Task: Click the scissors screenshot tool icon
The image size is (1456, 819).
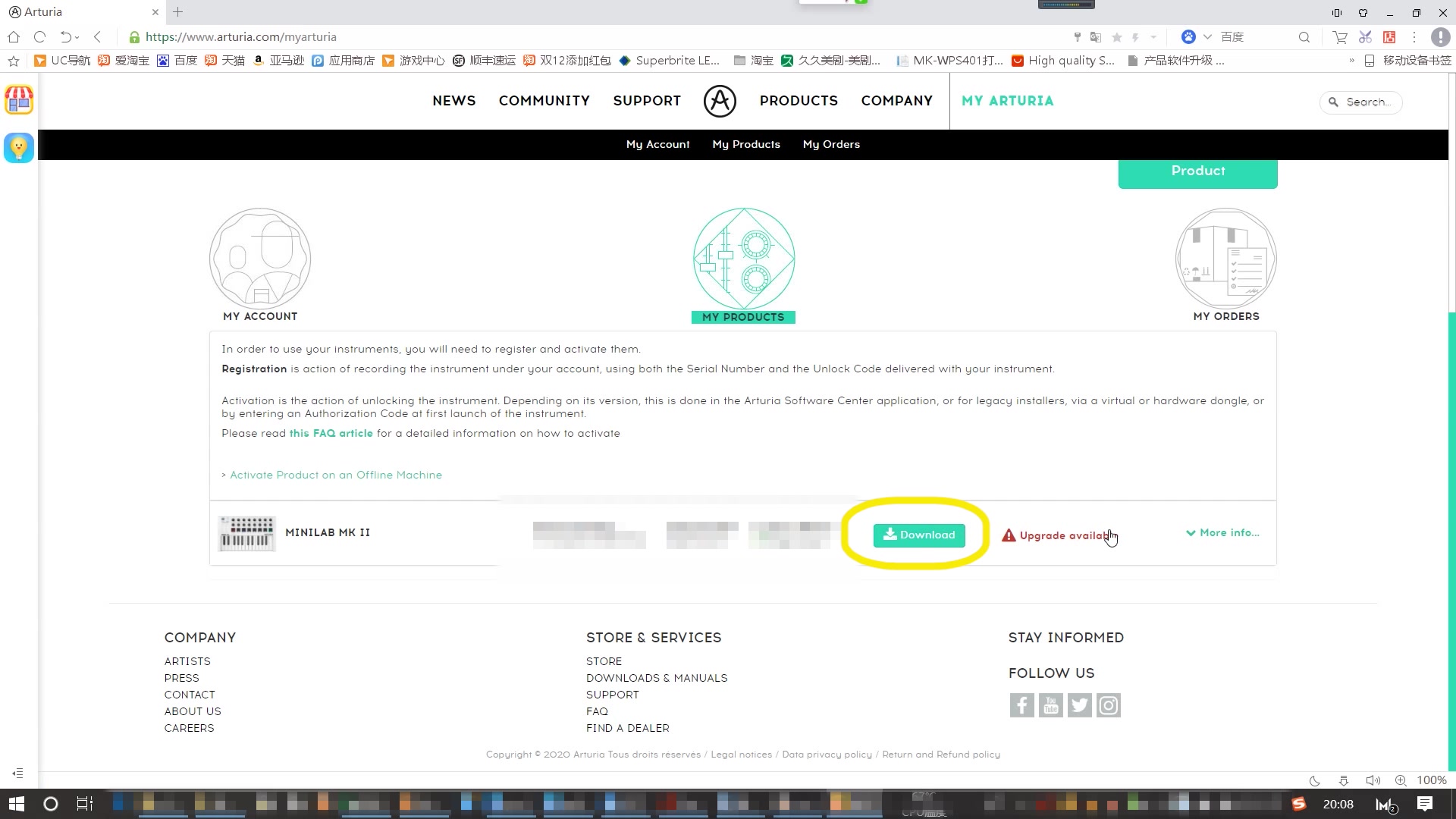Action: pos(1365,36)
